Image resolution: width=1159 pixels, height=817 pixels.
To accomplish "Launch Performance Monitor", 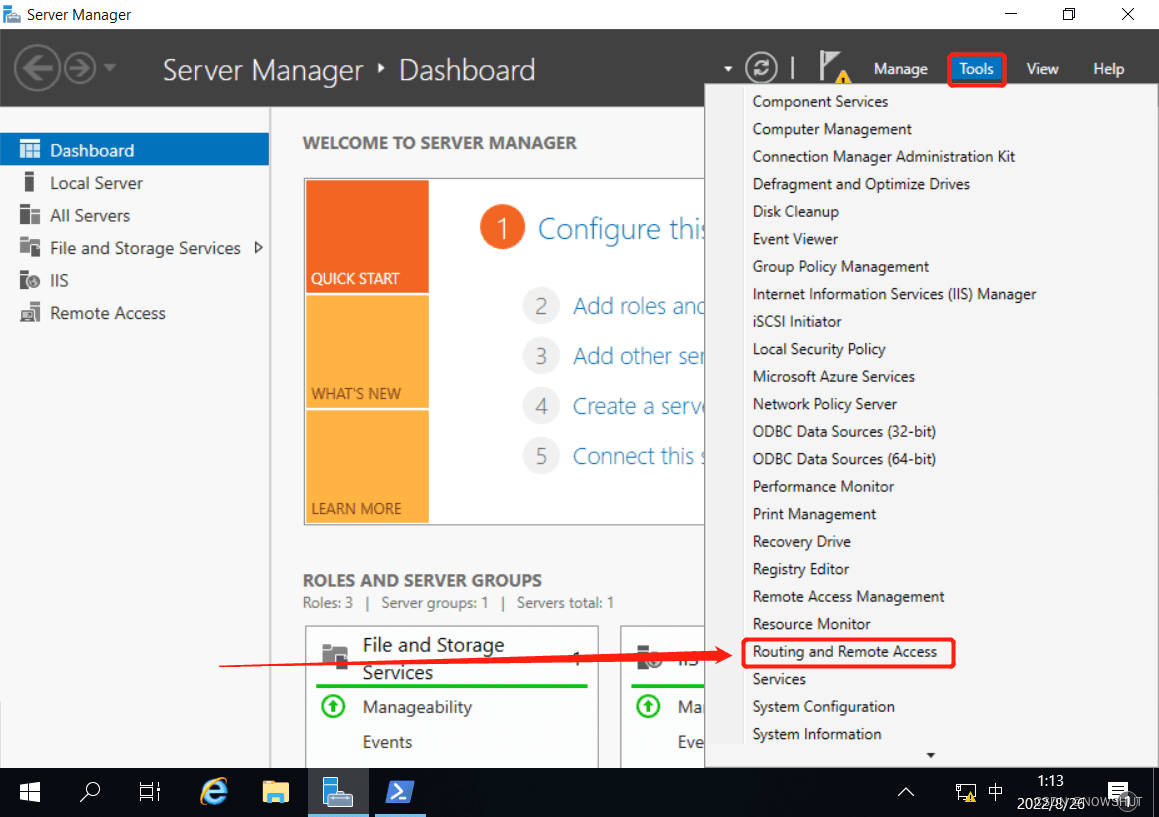I will (823, 487).
